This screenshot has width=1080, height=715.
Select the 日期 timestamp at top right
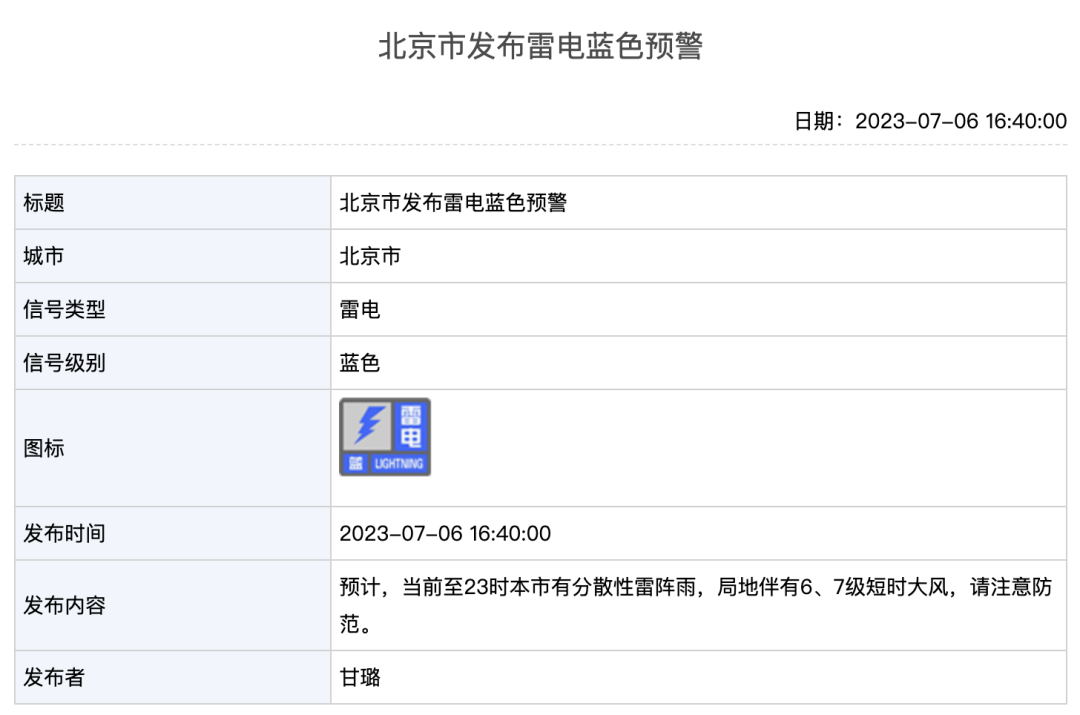pos(930,121)
